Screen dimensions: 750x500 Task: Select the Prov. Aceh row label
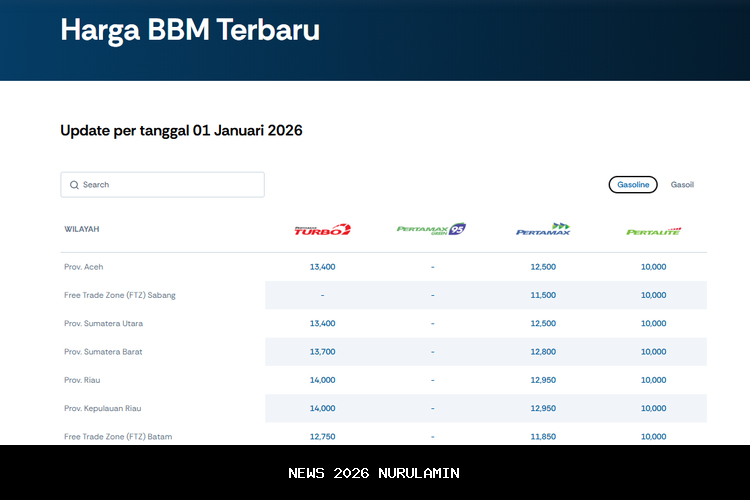(x=84, y=267)
